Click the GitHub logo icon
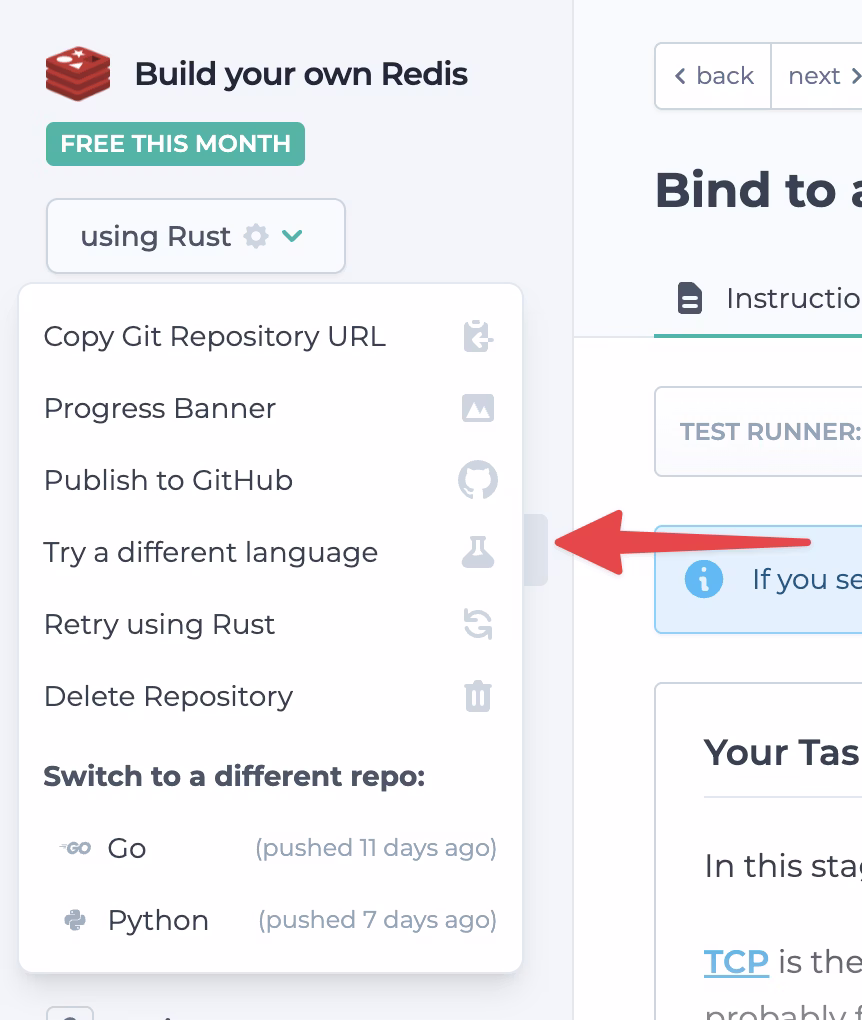The image size is (862, 1020). click(478, 480)
